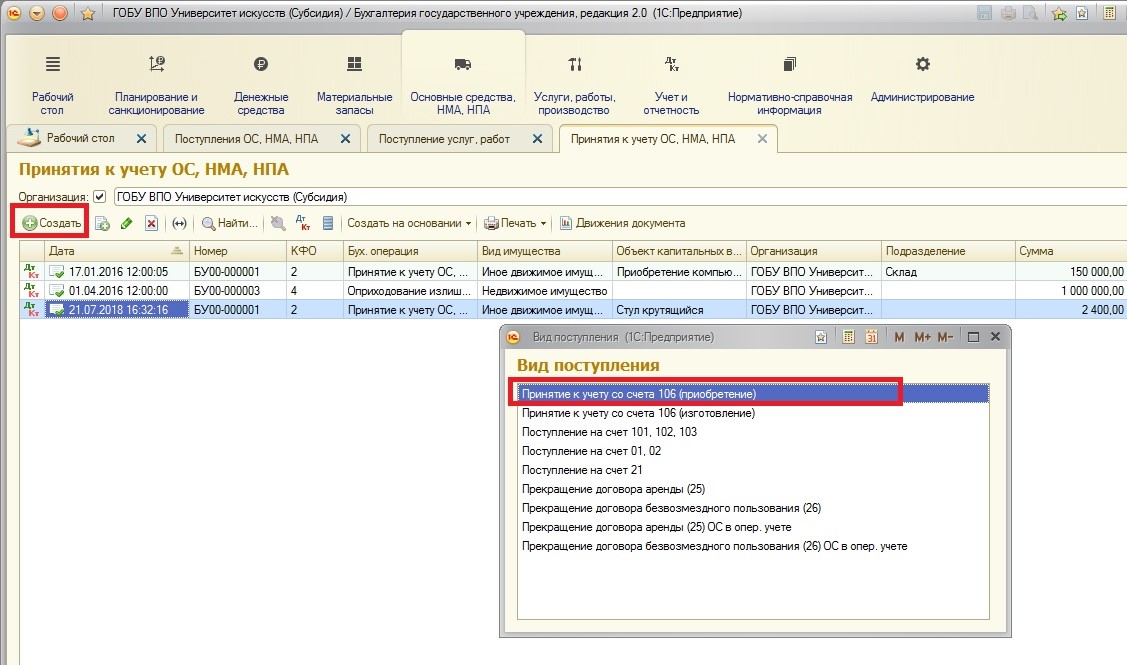Click the copy document icon next to Создать

pos(102,223)
